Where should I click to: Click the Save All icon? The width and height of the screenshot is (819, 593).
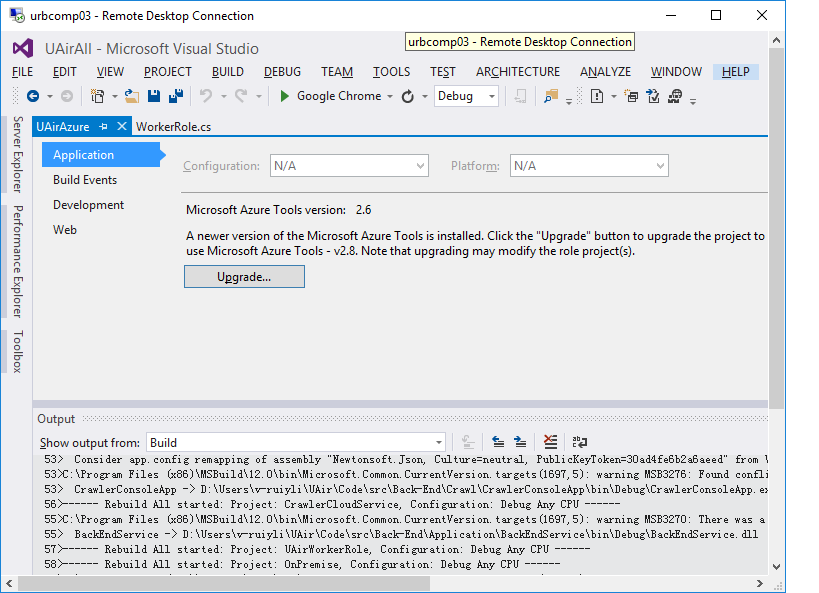pyautogui.click(x=176, y=96)
